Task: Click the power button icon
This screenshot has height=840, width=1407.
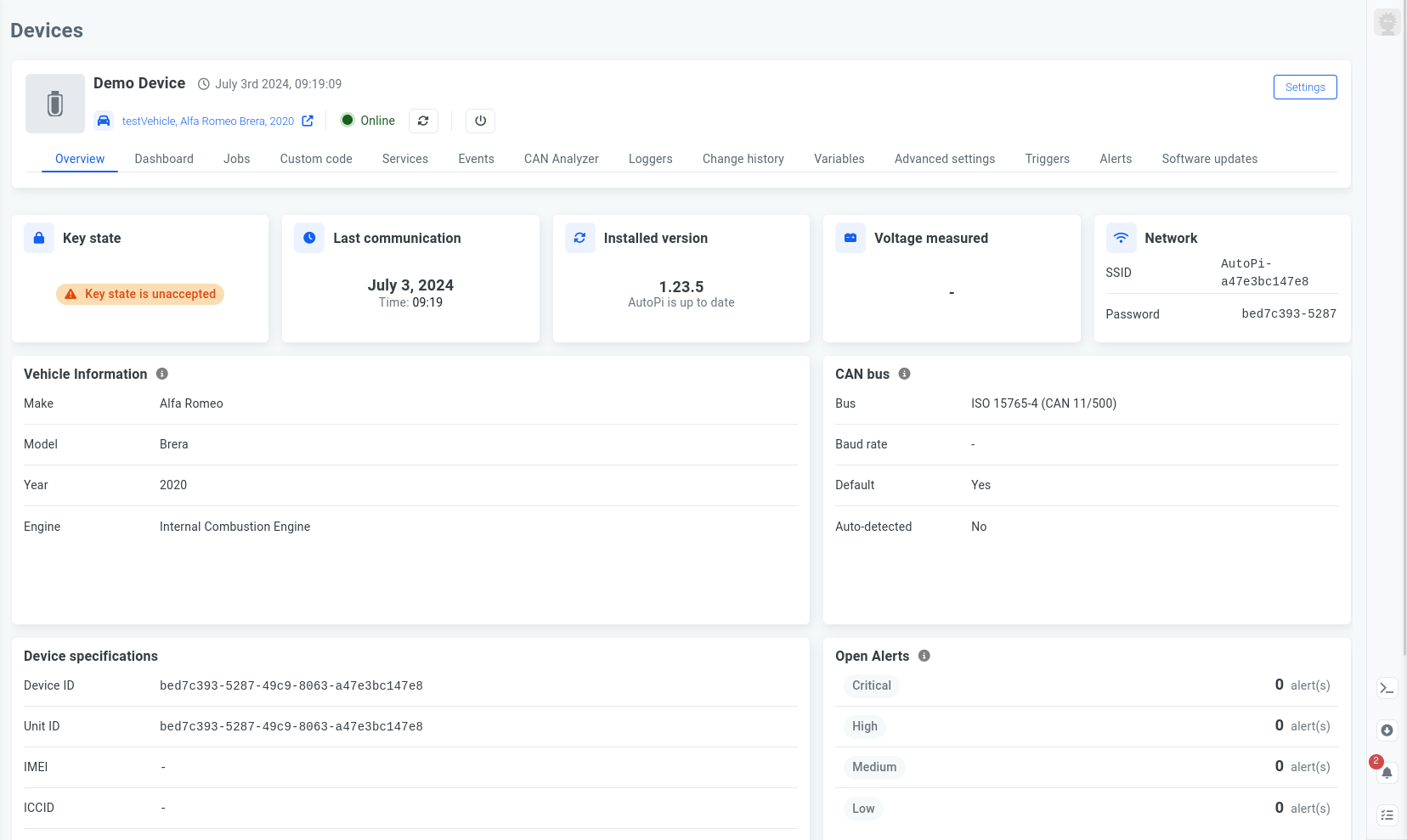Action: click(x=480, y=121)
